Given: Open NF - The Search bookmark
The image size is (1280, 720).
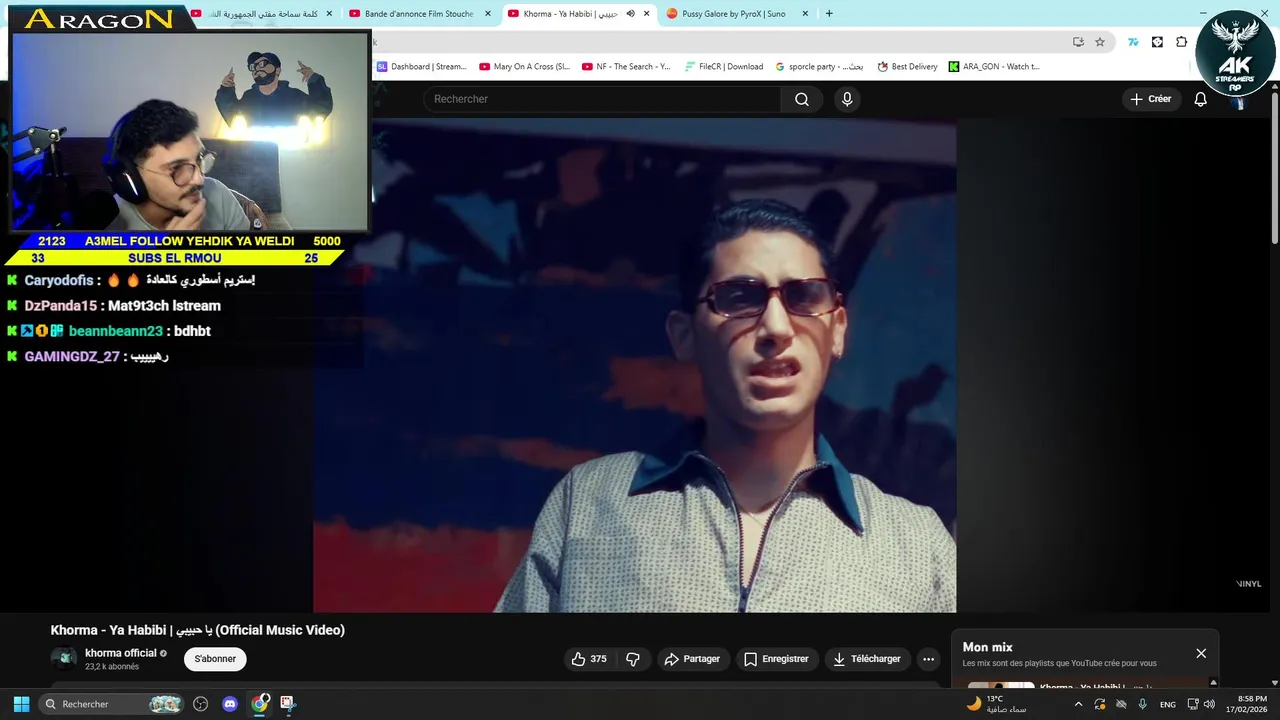Looking at the screenshot, I should pos(625,67).
